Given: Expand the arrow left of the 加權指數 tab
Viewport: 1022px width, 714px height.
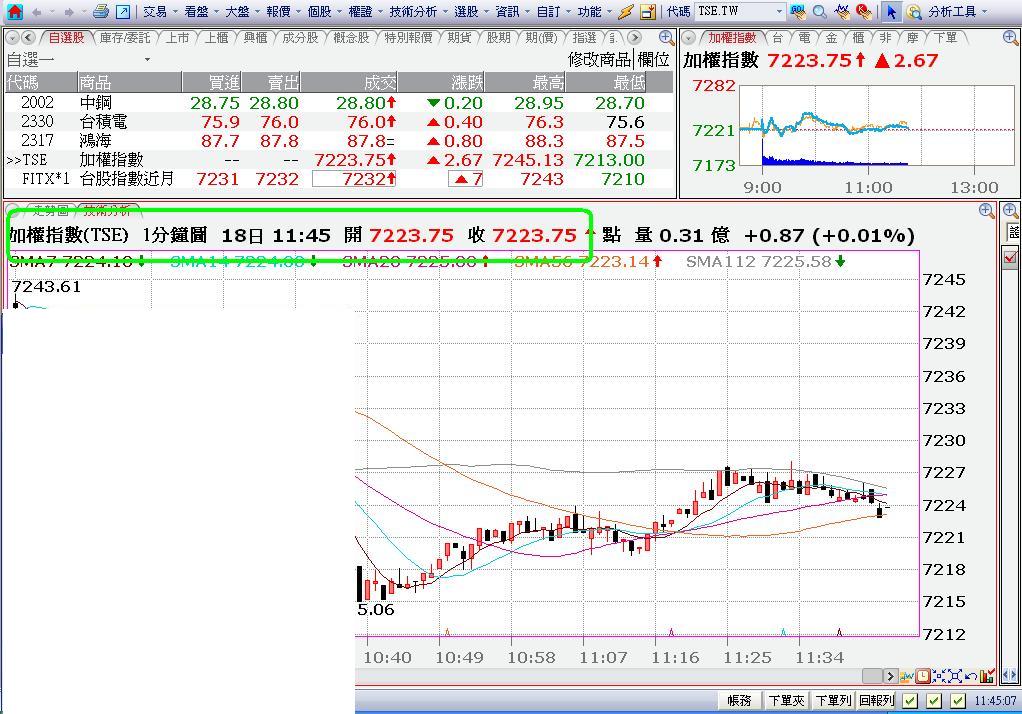Looking at the screenshot, I should 688,38.
